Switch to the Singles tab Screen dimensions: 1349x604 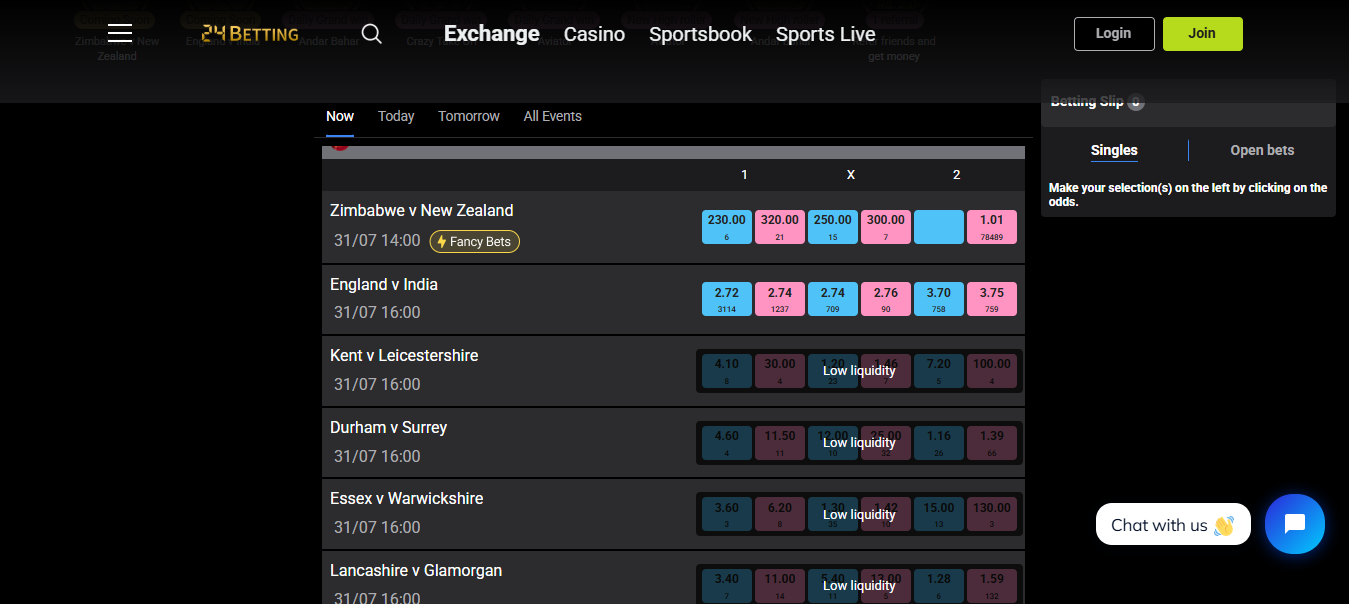coord(1114,149)
